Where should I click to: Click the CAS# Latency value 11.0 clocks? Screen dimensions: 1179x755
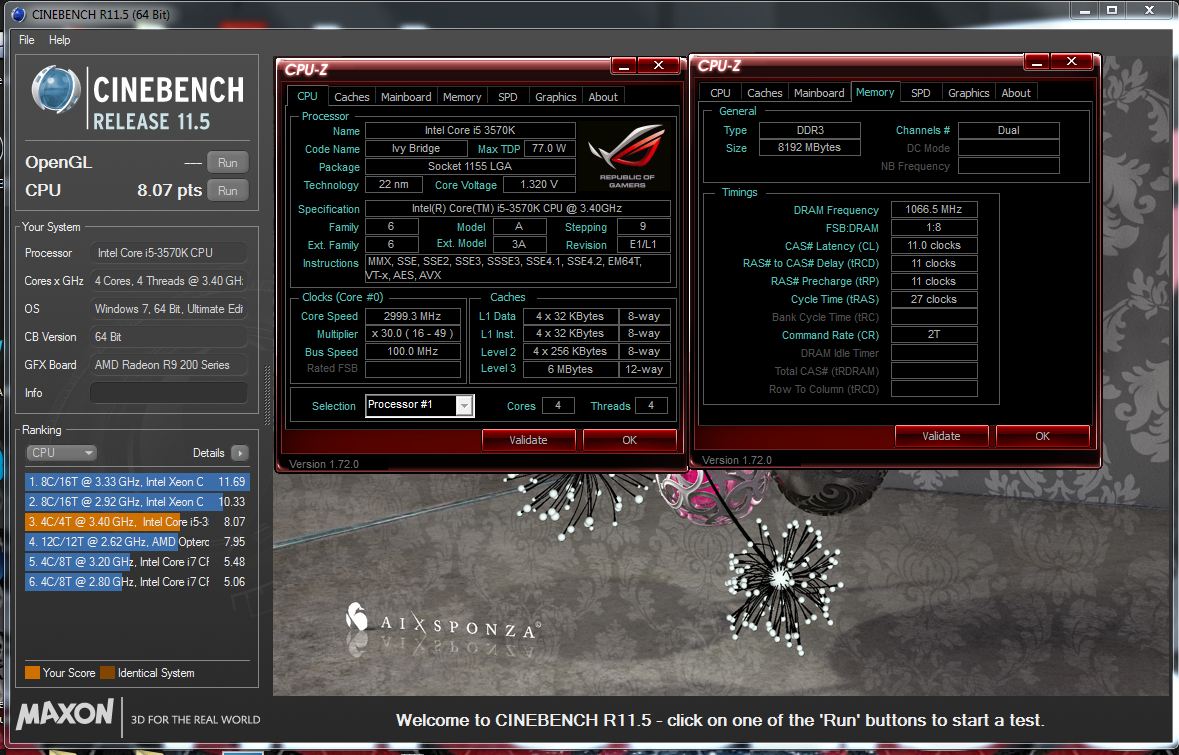point(934,245)
